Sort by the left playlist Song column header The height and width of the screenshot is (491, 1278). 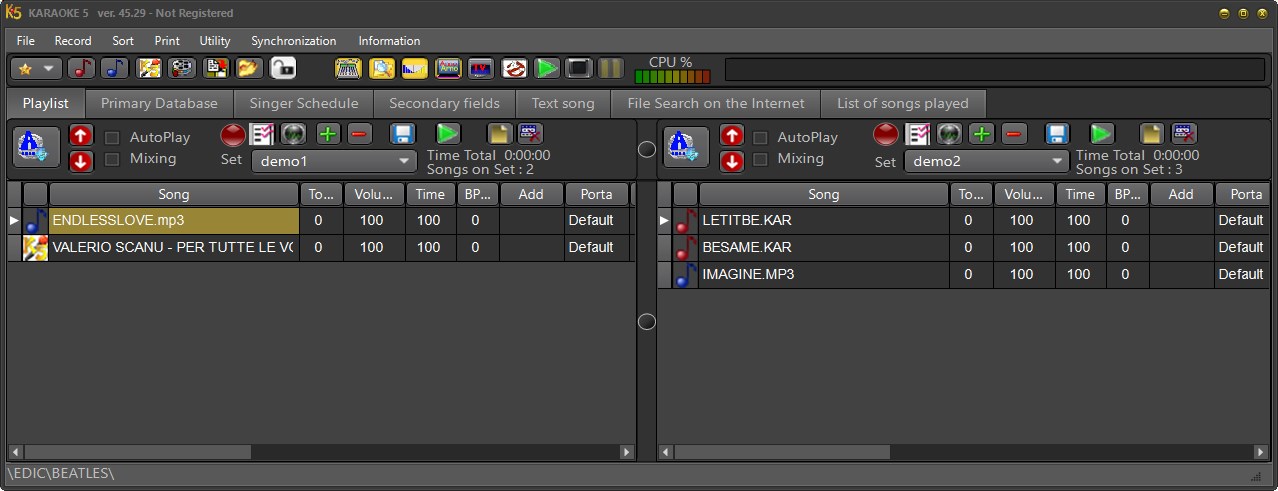(x=173, y=194)
